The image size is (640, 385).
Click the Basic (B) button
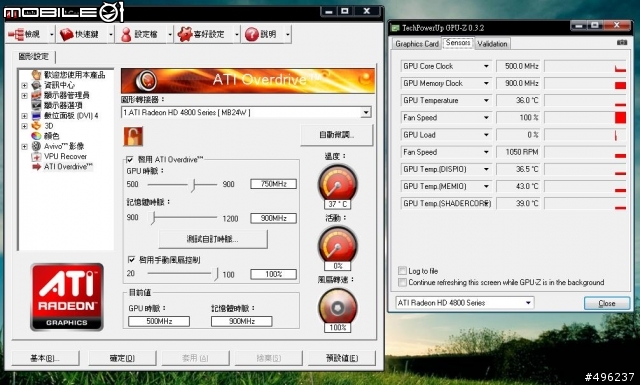pyautogui.click(x=45, y=358)
